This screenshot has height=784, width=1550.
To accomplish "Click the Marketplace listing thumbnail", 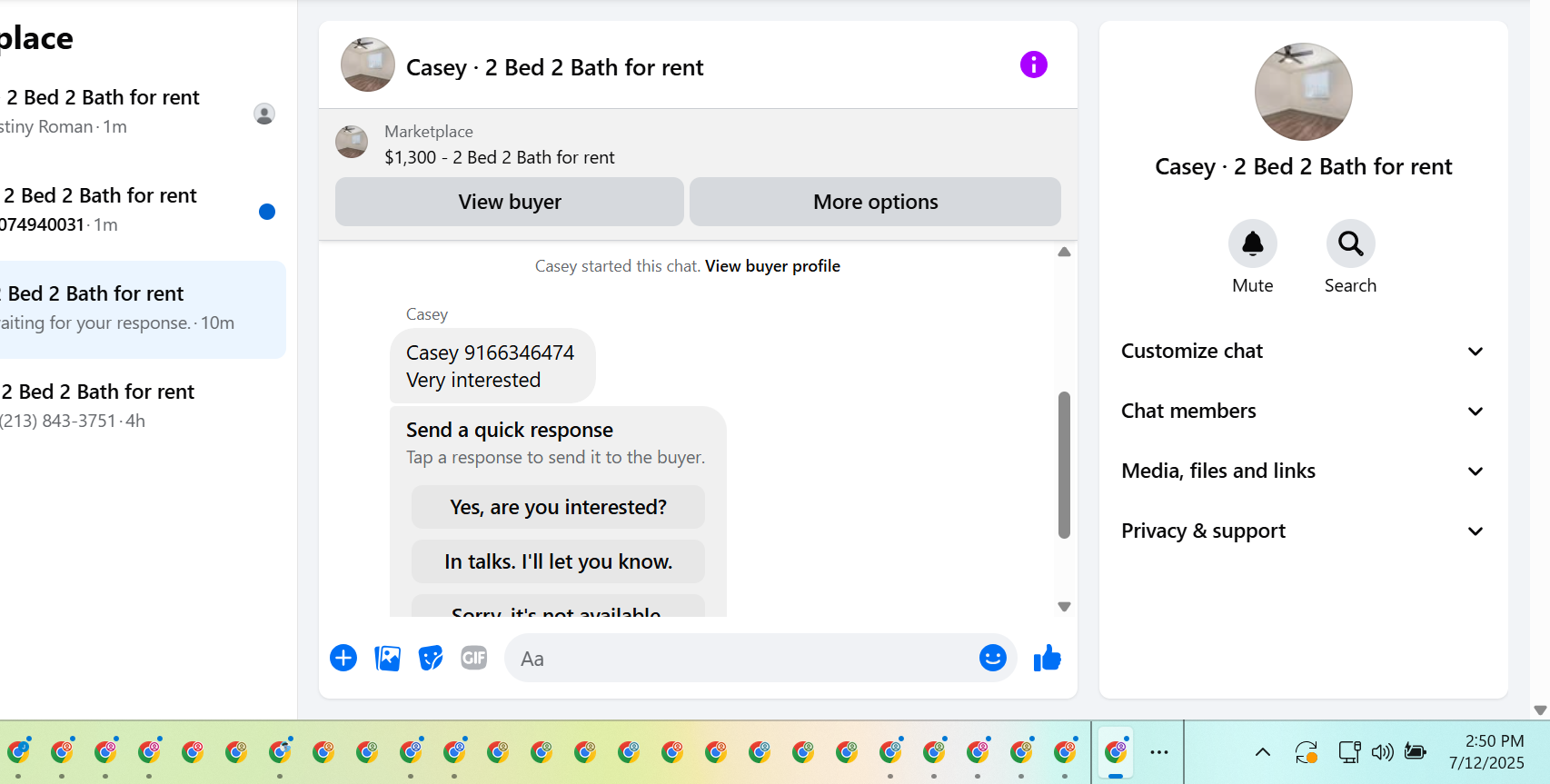I will [352, 142].
